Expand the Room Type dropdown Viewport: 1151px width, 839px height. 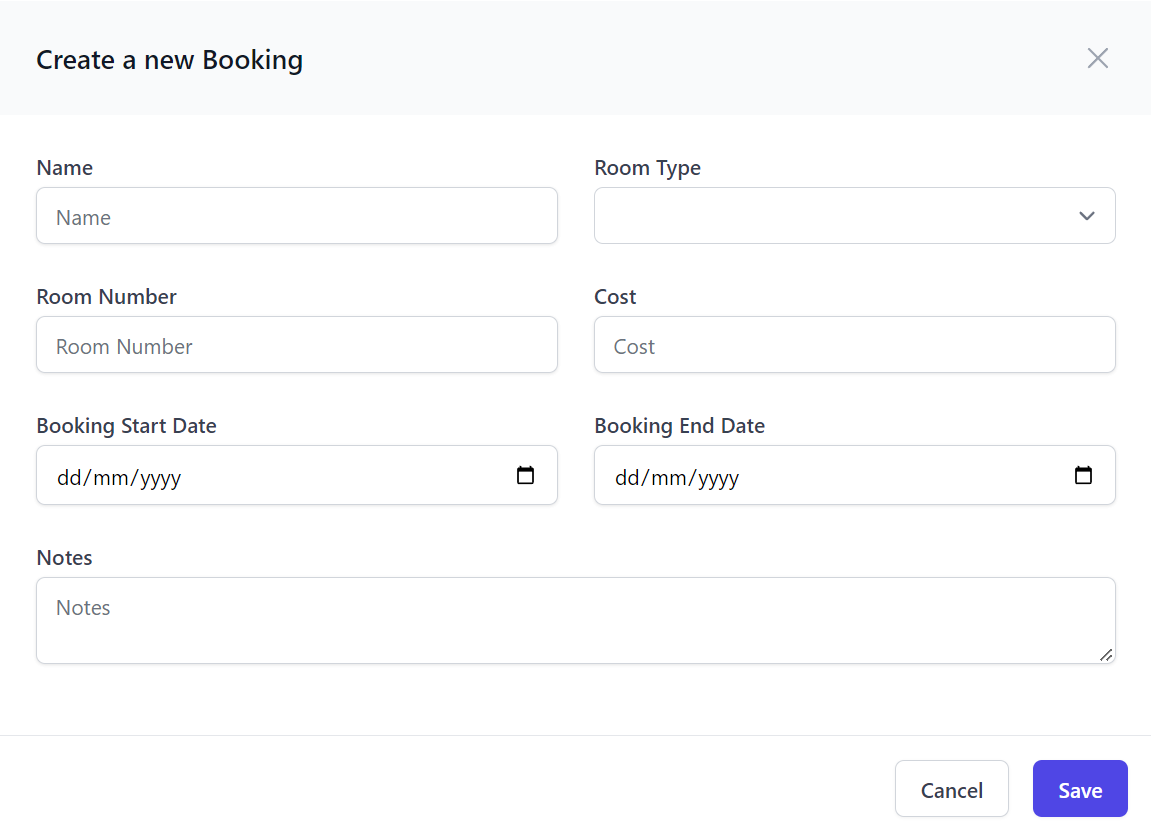[x=854, y=216]
